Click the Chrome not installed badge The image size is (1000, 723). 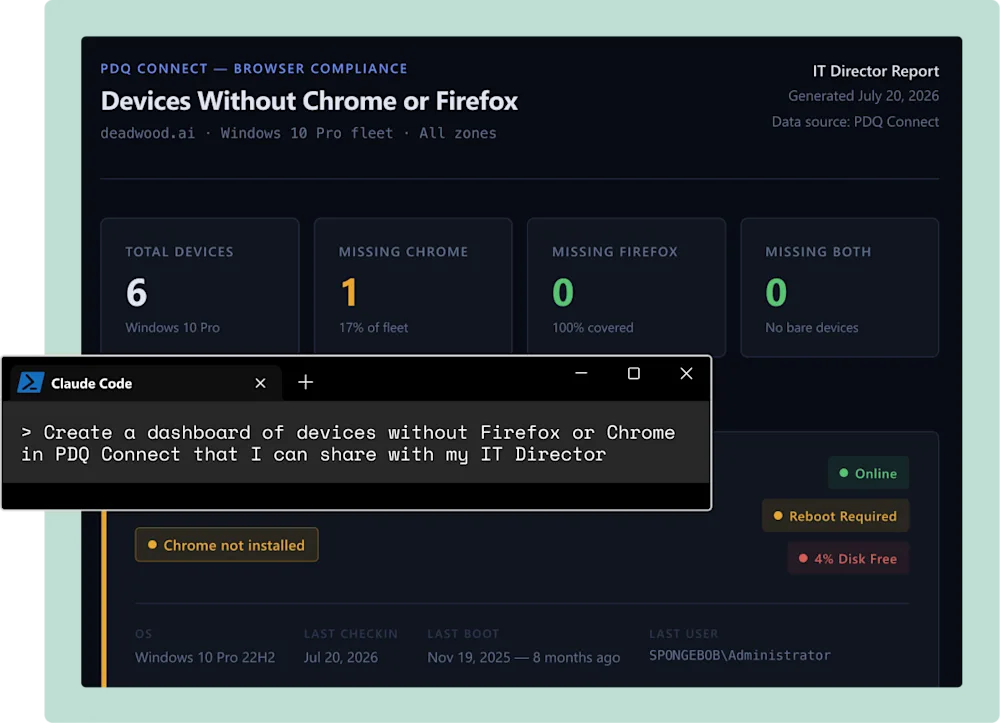[x=226, y=545]
